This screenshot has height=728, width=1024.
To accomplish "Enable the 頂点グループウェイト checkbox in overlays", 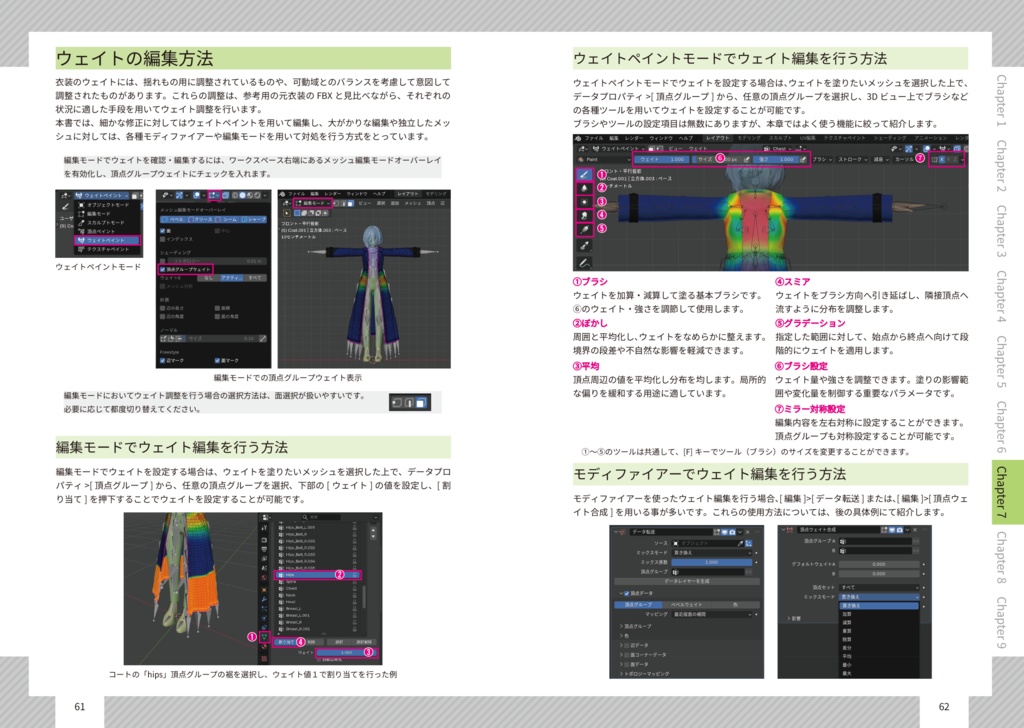I will tap(163, 267).
